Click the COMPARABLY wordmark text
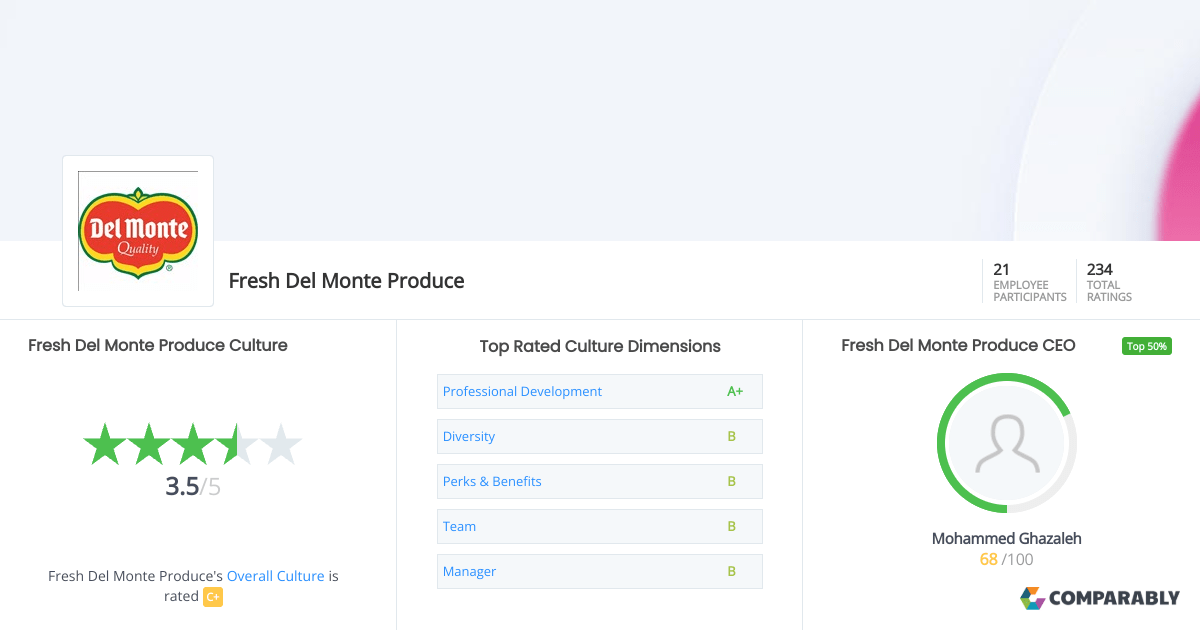Viewport: 1200px width, 630px height. 1115,598
